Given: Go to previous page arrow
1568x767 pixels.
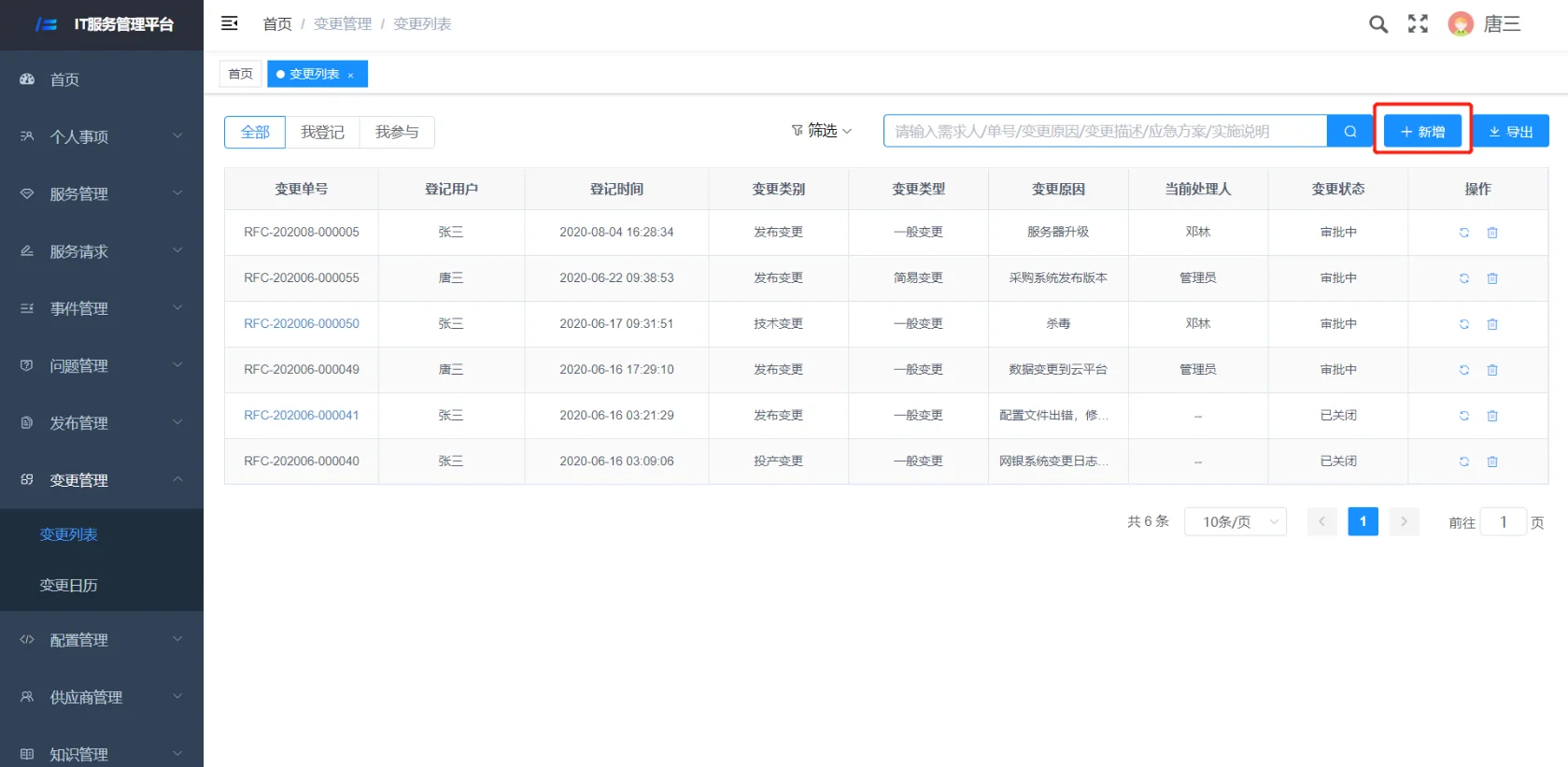Looking at the screenshot, I should [1321, 521].
